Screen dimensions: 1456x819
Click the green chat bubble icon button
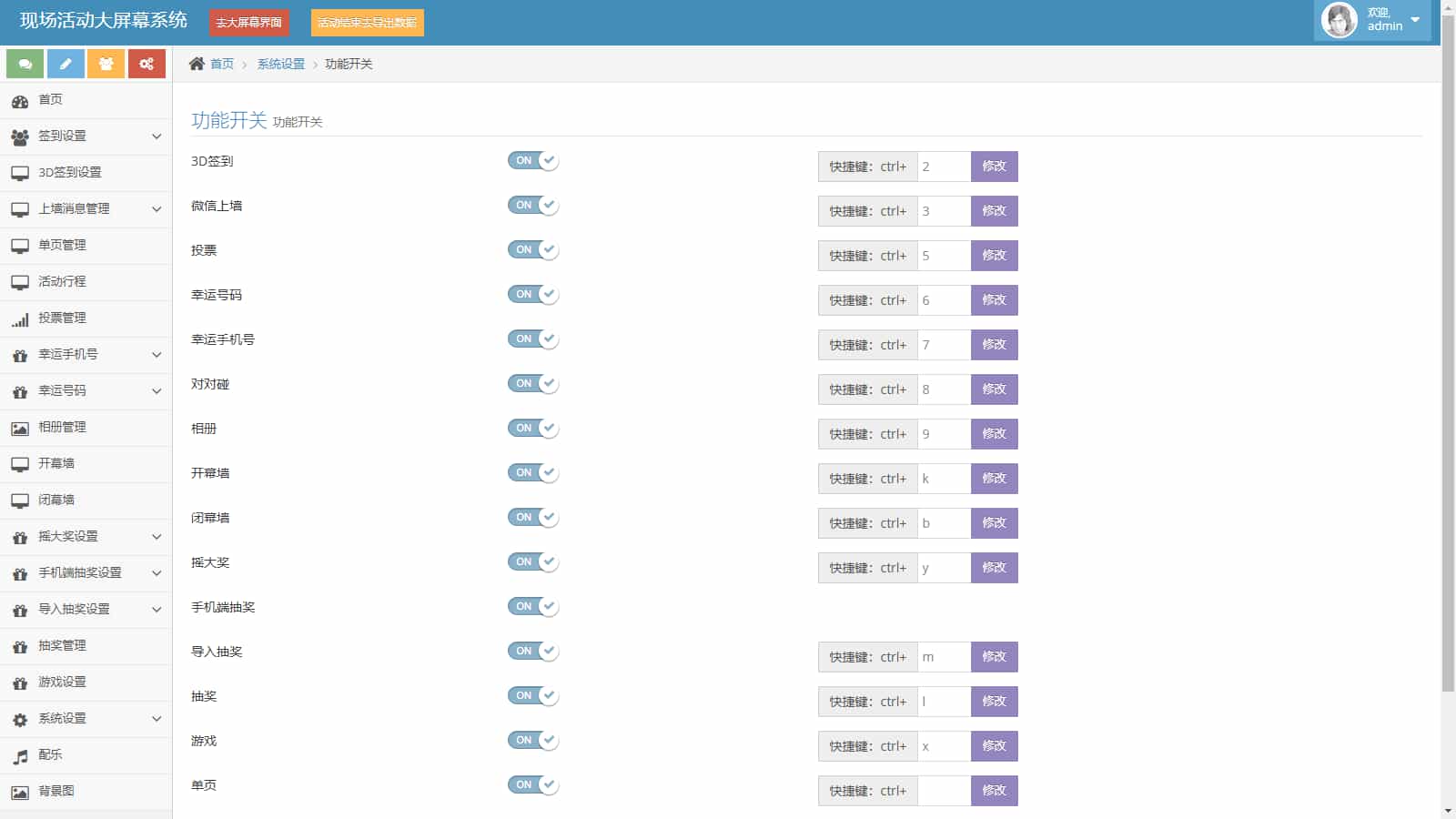[25, 64]
